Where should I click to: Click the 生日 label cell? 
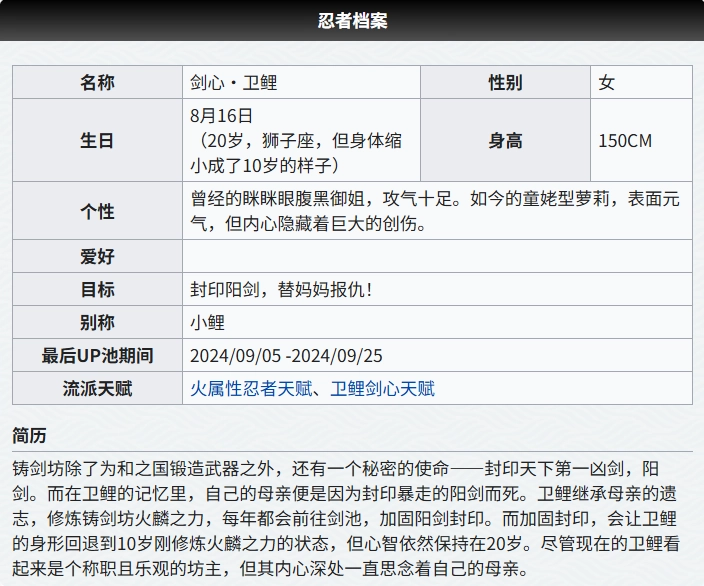97,140
